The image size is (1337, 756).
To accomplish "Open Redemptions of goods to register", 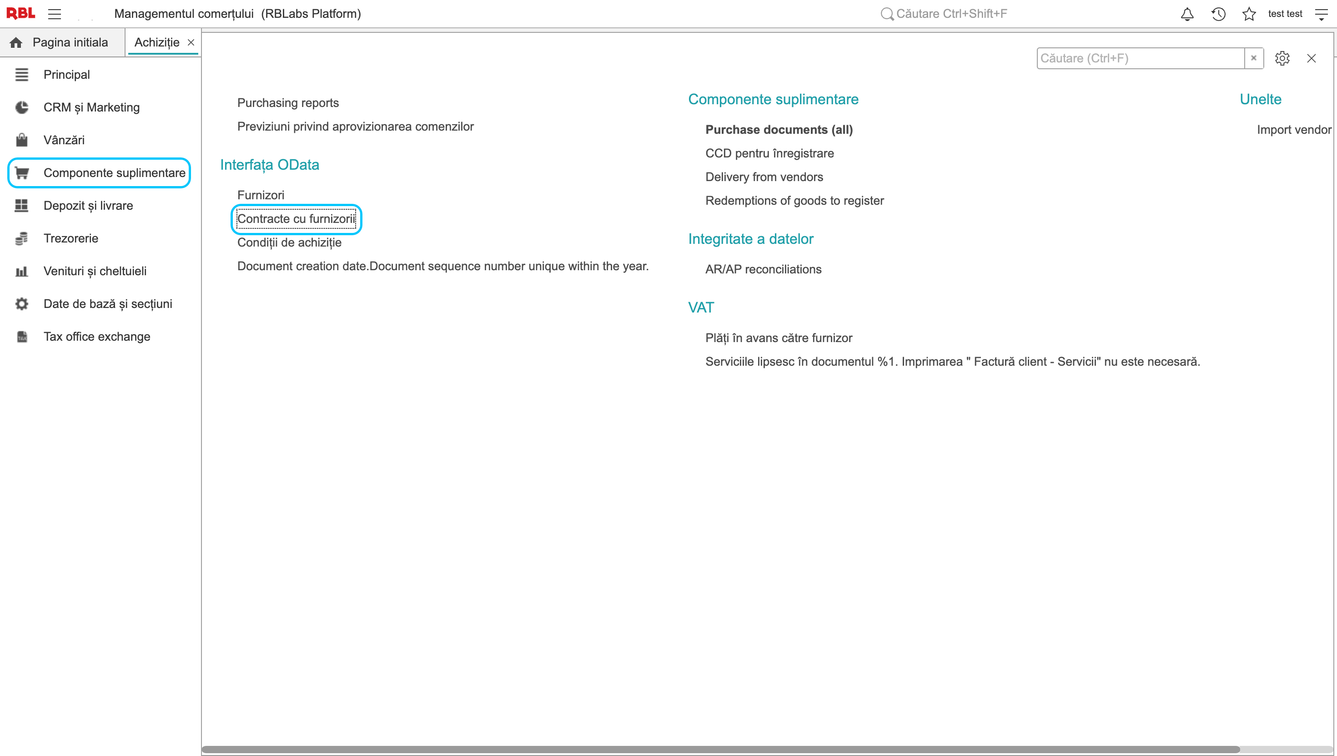I will coord(794,201).
